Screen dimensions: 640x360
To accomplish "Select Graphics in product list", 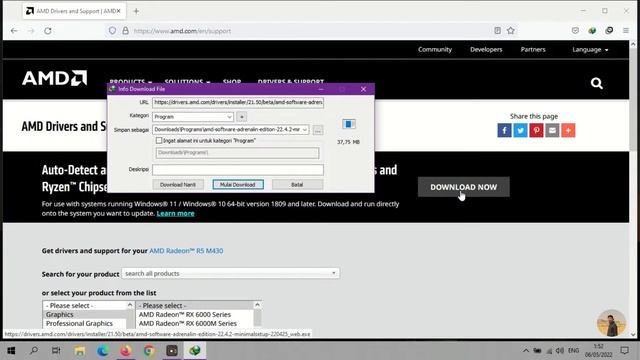I will [x=60, y=314].
